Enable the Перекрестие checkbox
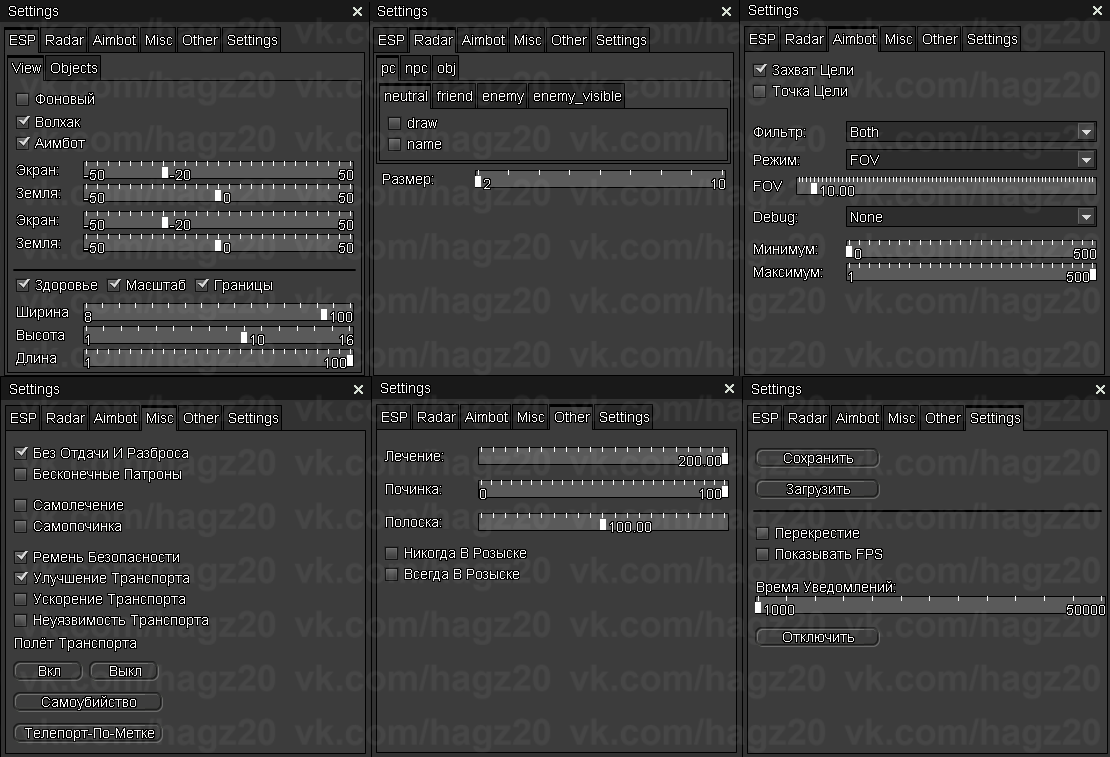Viewport: 1110px width, 757px height. pyautogui.click(x=762, y=533)
